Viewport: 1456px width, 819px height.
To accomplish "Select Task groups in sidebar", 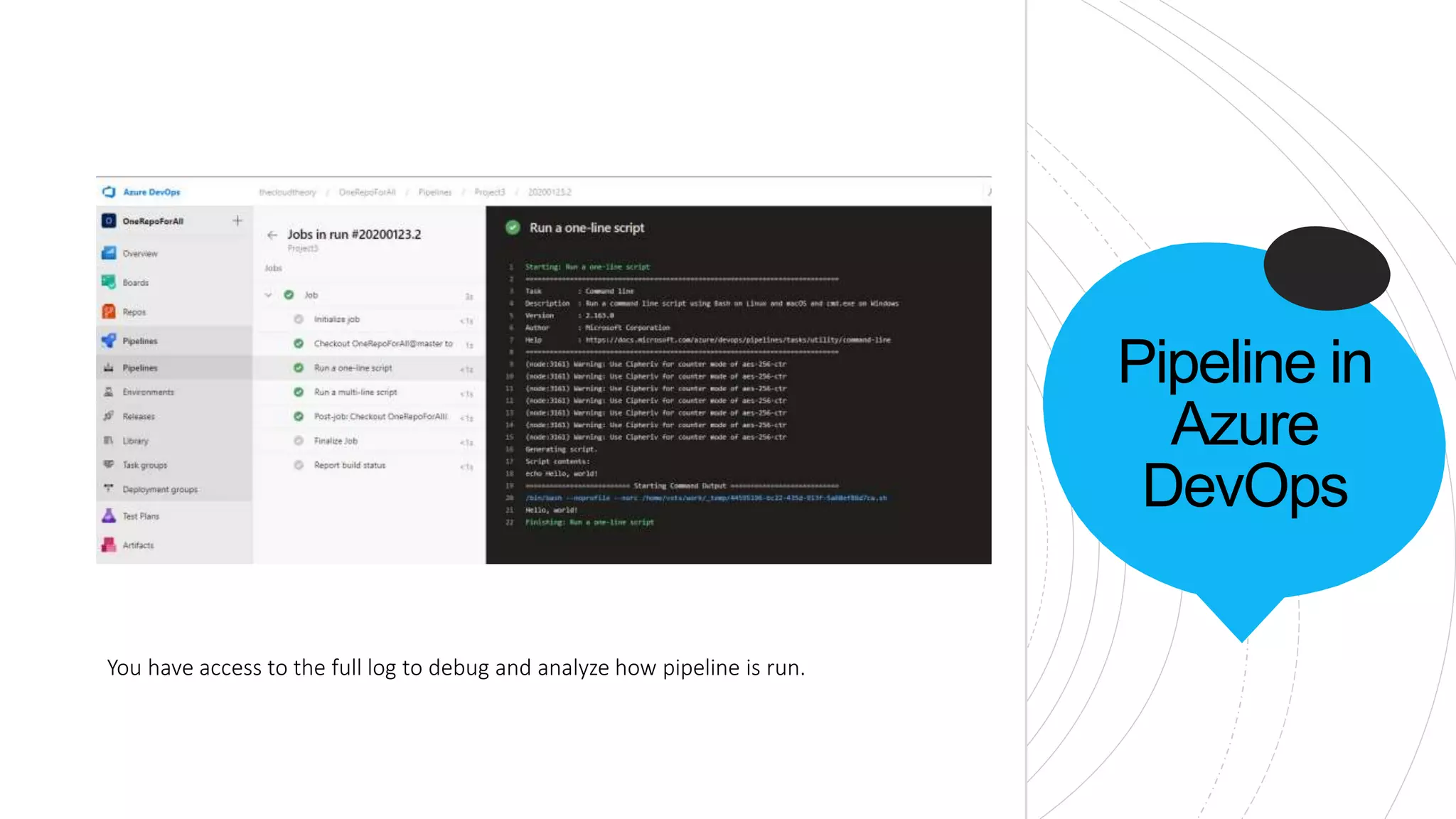I will (145, 465).
